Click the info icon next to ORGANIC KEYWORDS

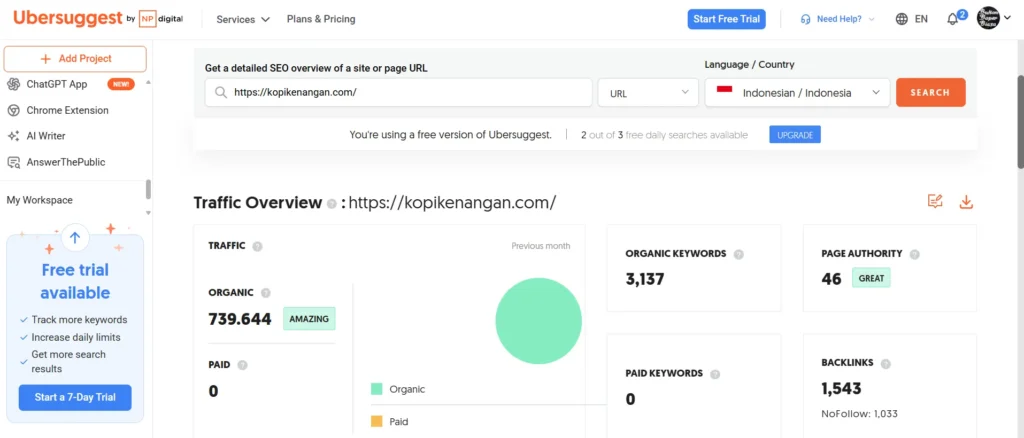(x=739, y=254)
